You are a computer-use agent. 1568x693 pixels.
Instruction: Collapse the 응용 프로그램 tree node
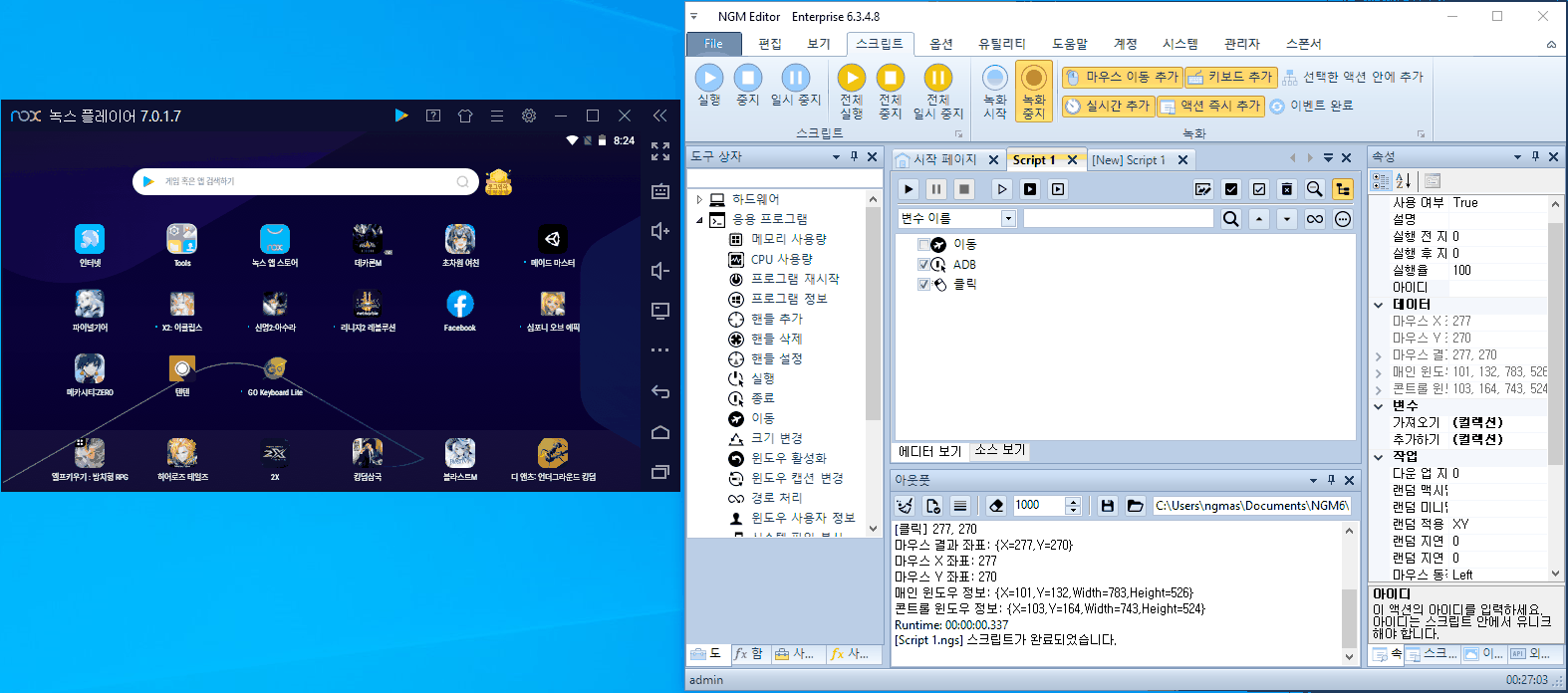pyautogui.click(x=699, y=219)
